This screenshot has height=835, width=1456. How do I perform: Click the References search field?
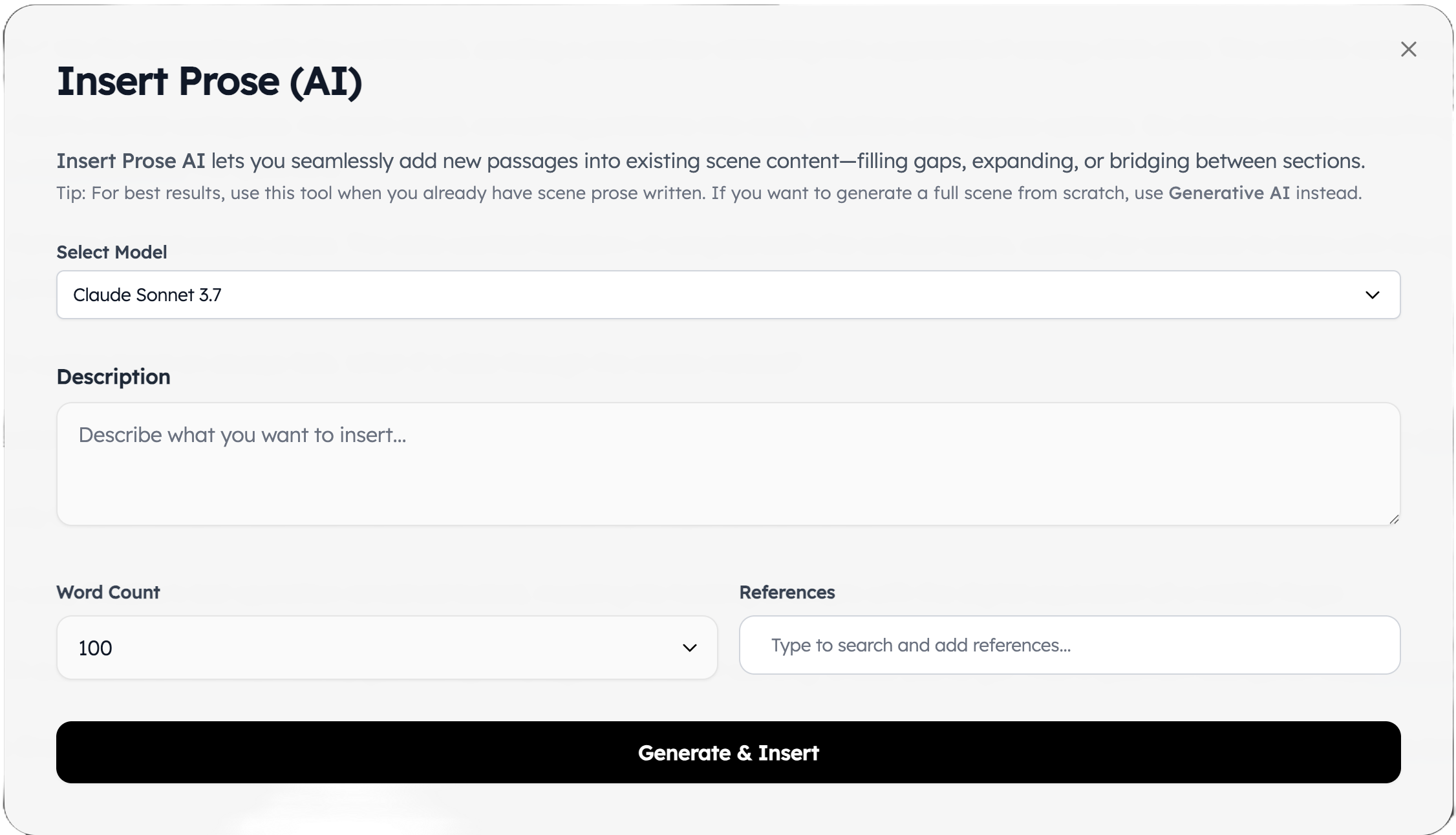[1069, 645]
